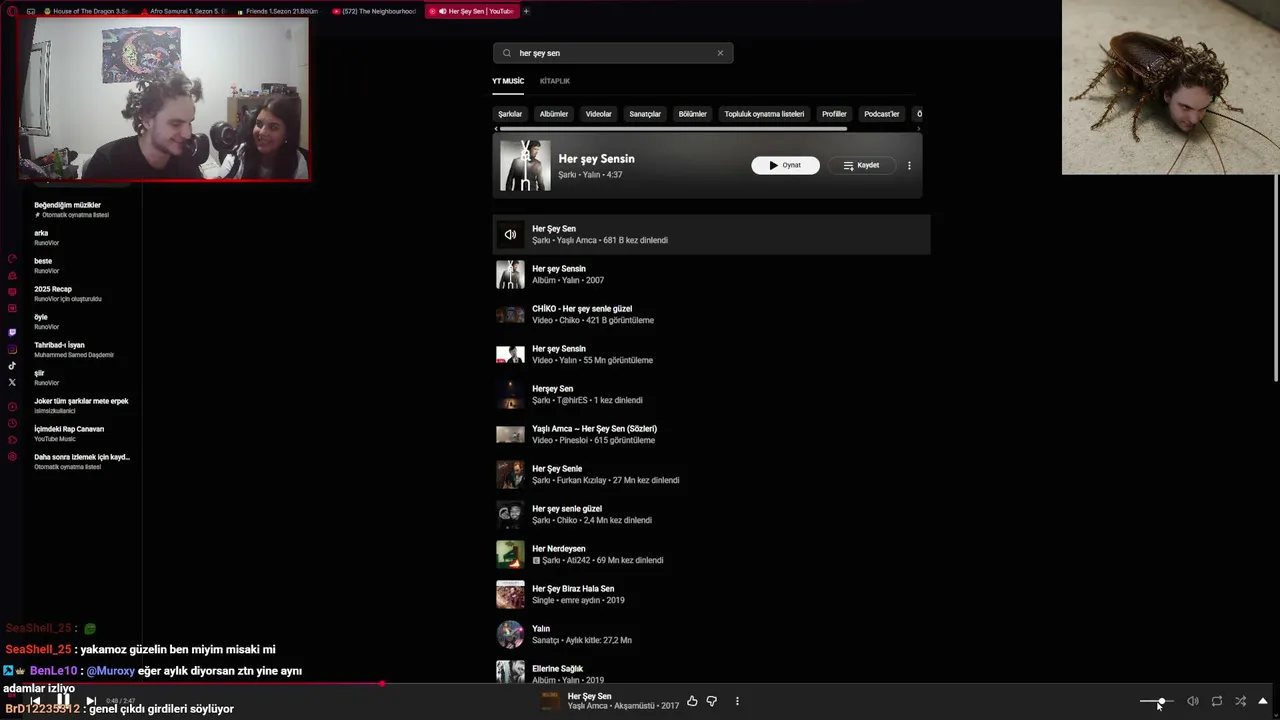Filter results by Bölümler chip

tap(693, 114)
